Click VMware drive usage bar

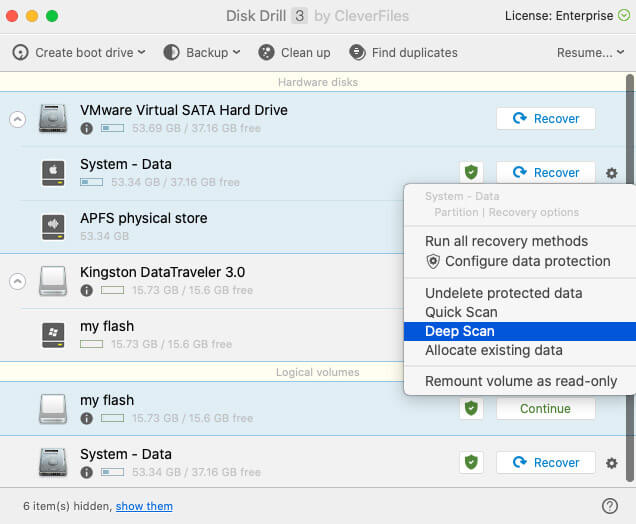tap(112, 129)
